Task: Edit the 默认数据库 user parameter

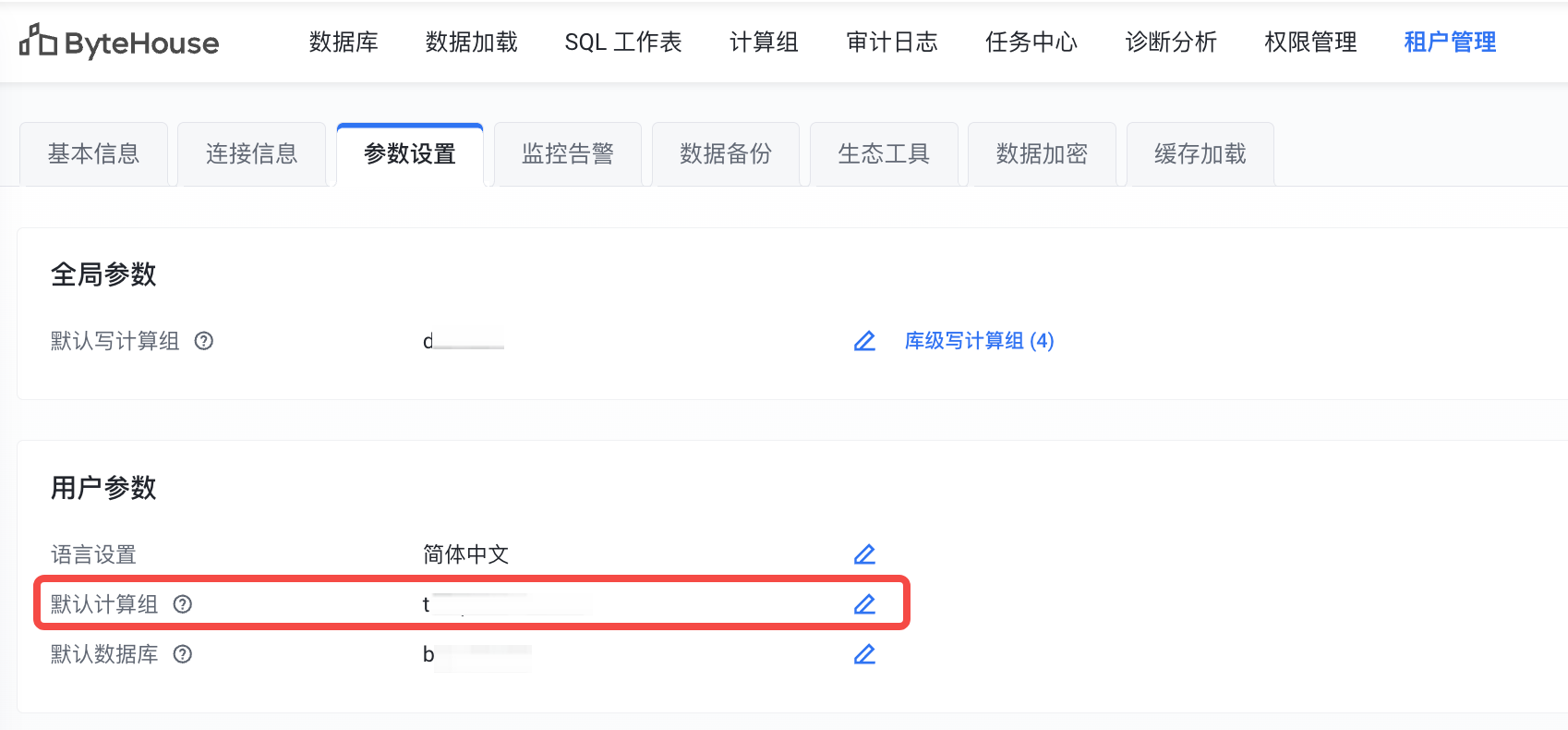Action: click(x=864, y=654)
